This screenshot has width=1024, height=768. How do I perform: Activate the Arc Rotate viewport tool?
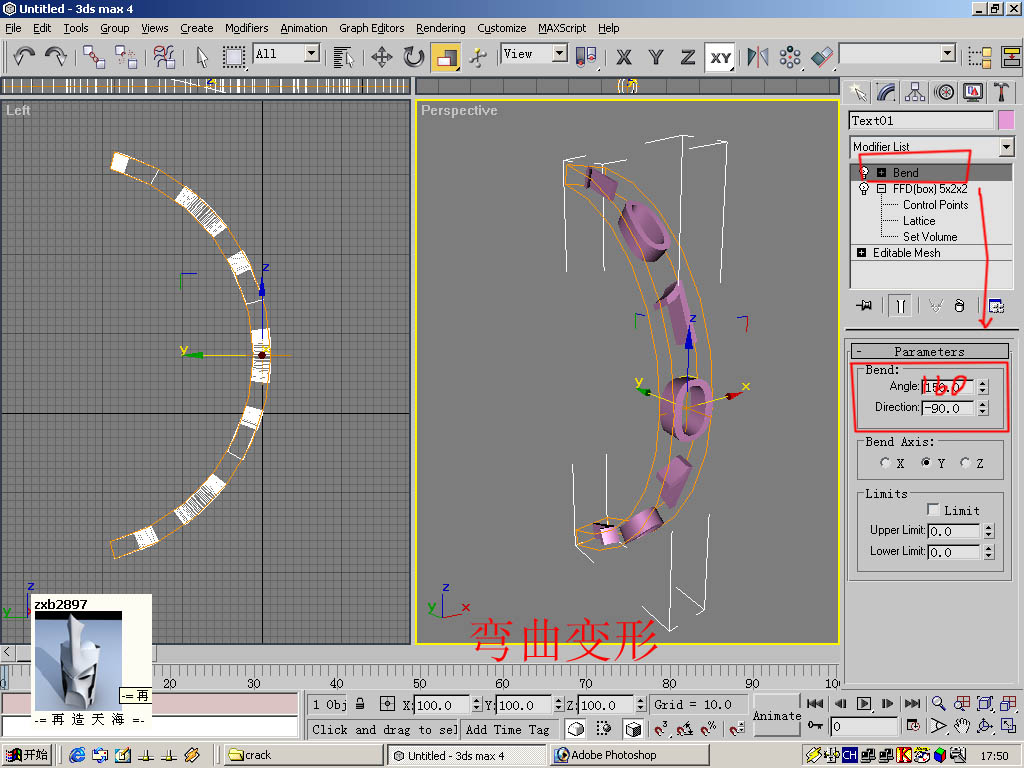coord(985,726)
